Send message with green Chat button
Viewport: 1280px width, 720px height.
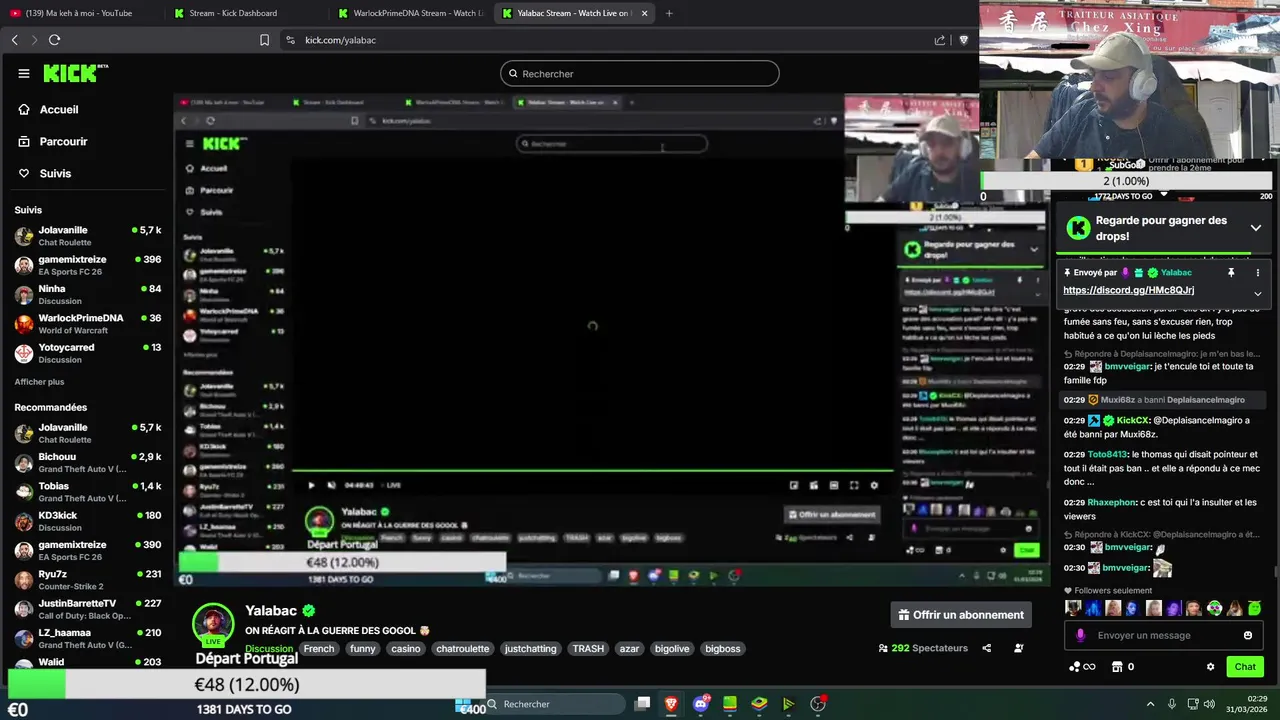(x=1245, y=667)
